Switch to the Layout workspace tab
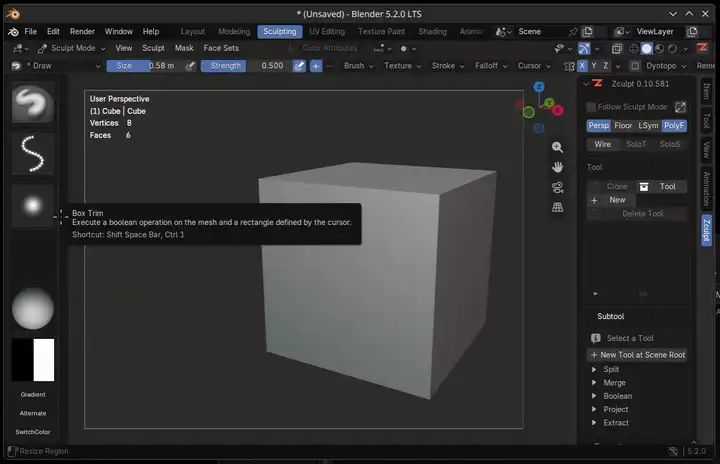The width and height of the screenshot is (720, 464). (192, 31)
